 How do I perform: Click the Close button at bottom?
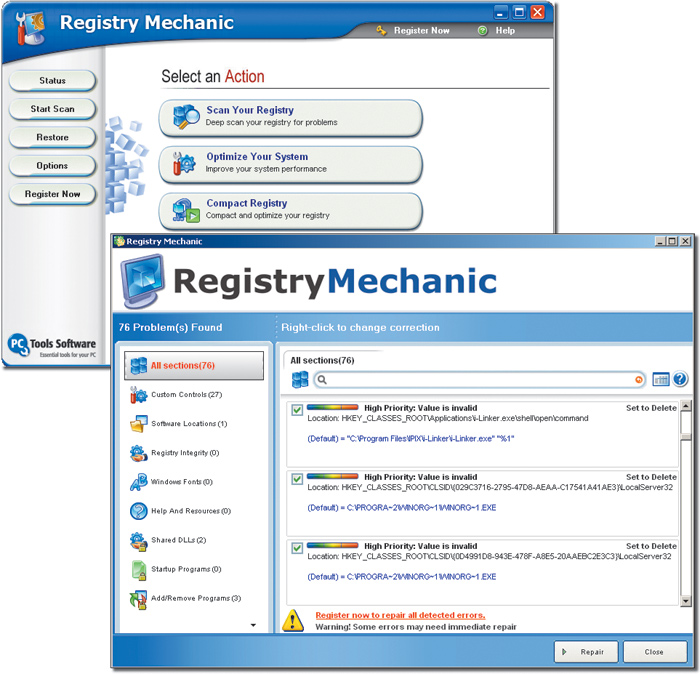[x=655, y=652]
